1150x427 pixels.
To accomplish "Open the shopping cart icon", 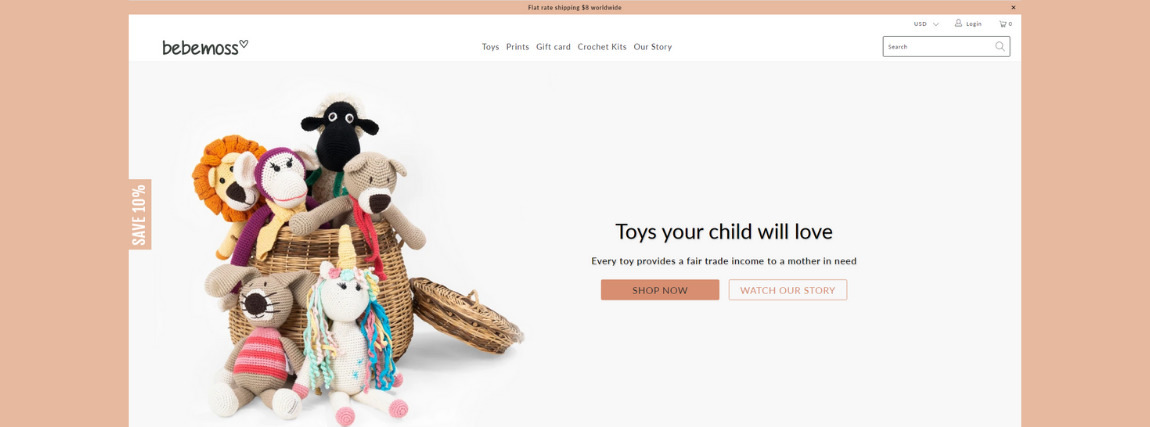I will click(1002, 24).
